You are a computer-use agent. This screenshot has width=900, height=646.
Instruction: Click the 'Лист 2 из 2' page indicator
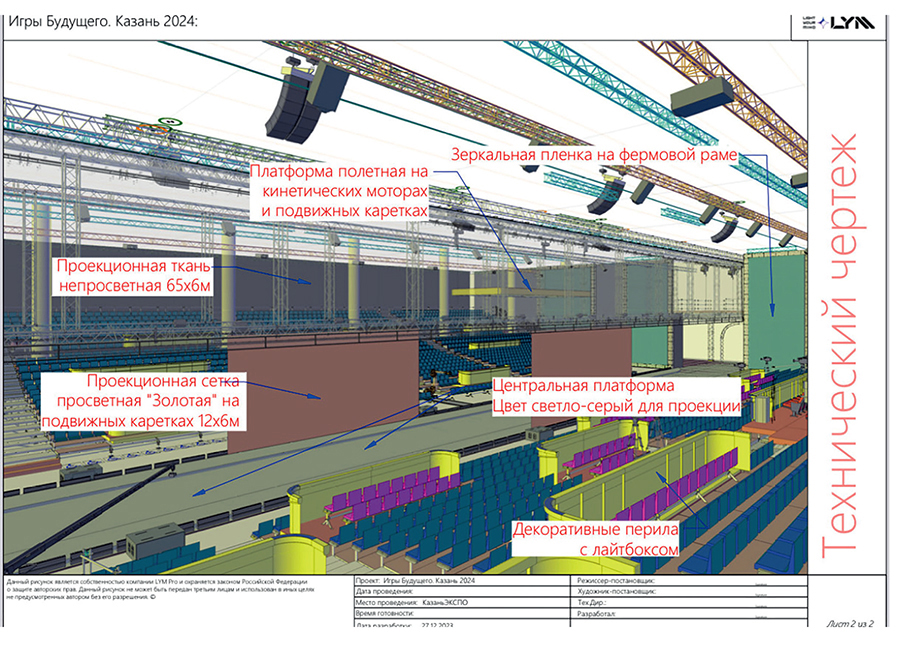point(850,624)
